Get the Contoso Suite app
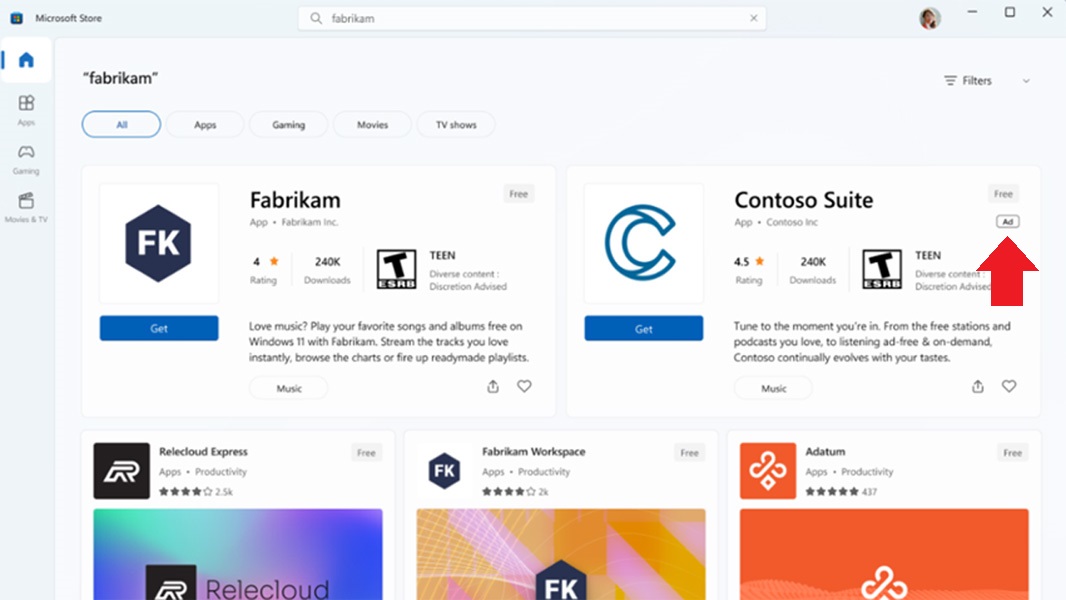The width and height of the screenshot is (1066, 600). [x=644, y=328]
